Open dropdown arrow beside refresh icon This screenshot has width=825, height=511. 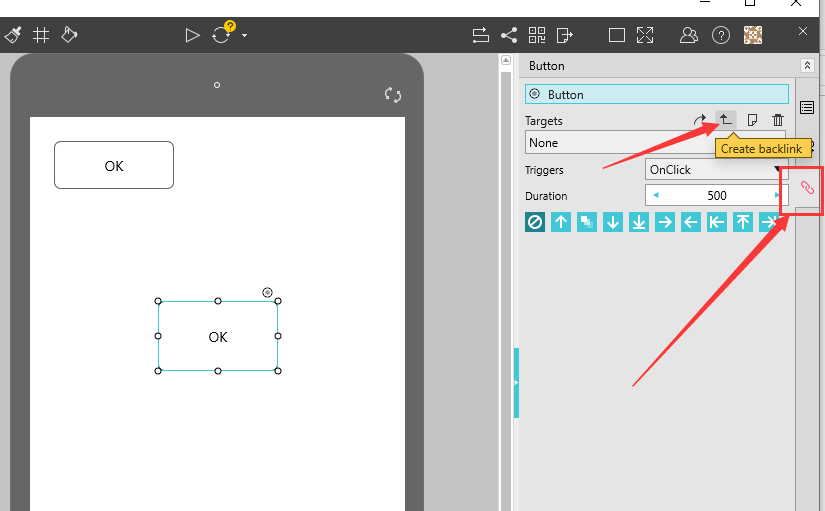click(x=244, y=36)
